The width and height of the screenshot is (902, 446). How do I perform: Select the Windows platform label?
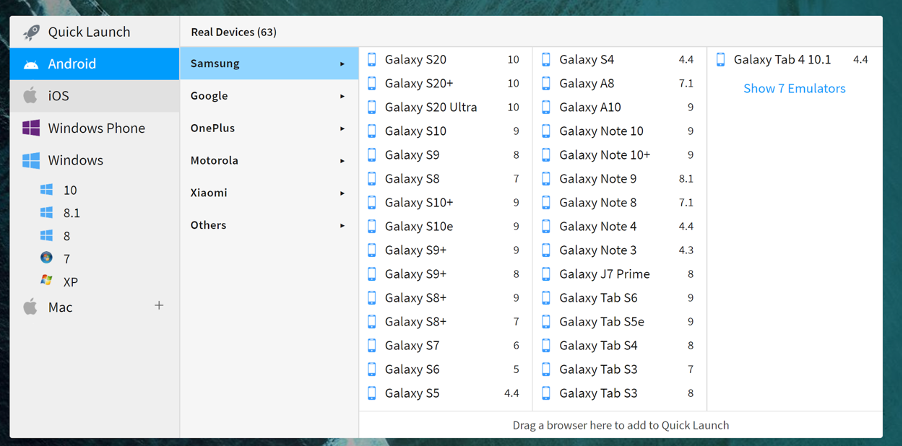pyautogui.click(x=75, y=160)
